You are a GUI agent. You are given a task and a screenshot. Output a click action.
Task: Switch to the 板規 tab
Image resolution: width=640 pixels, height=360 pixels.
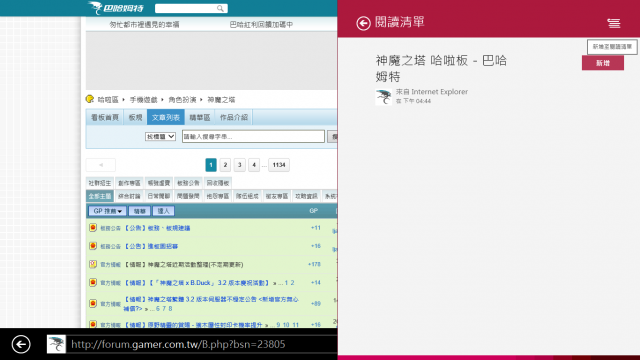[x=135, y=117]
